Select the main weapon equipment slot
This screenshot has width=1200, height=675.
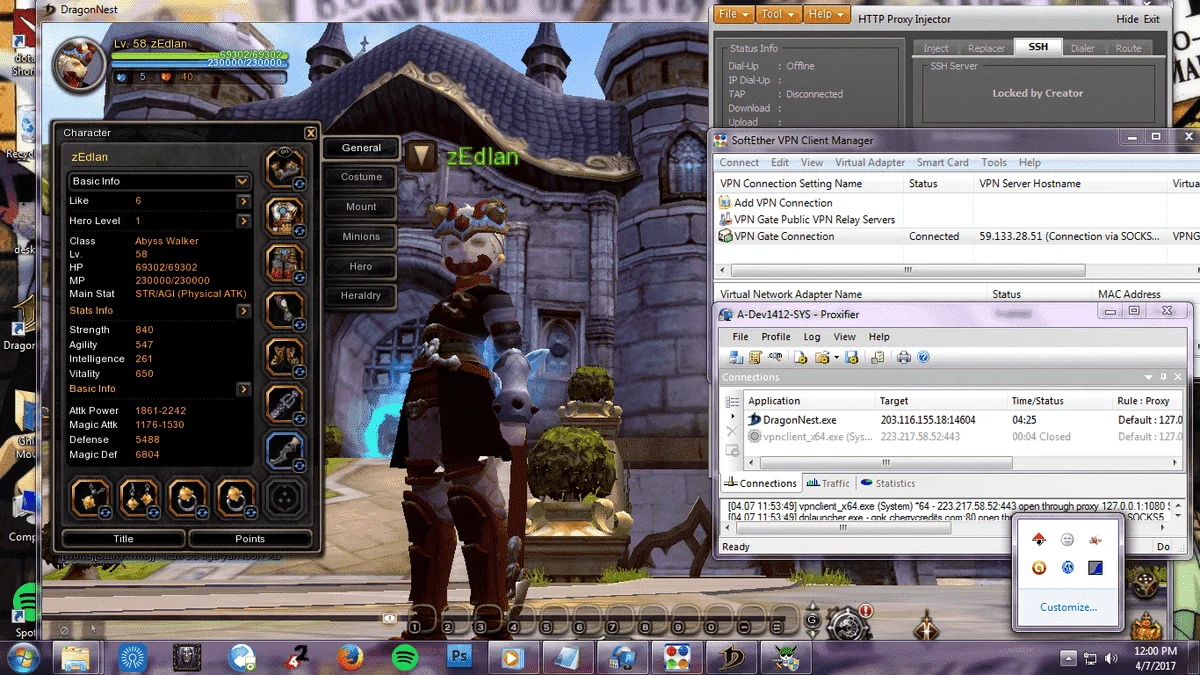tap(284, 404)
